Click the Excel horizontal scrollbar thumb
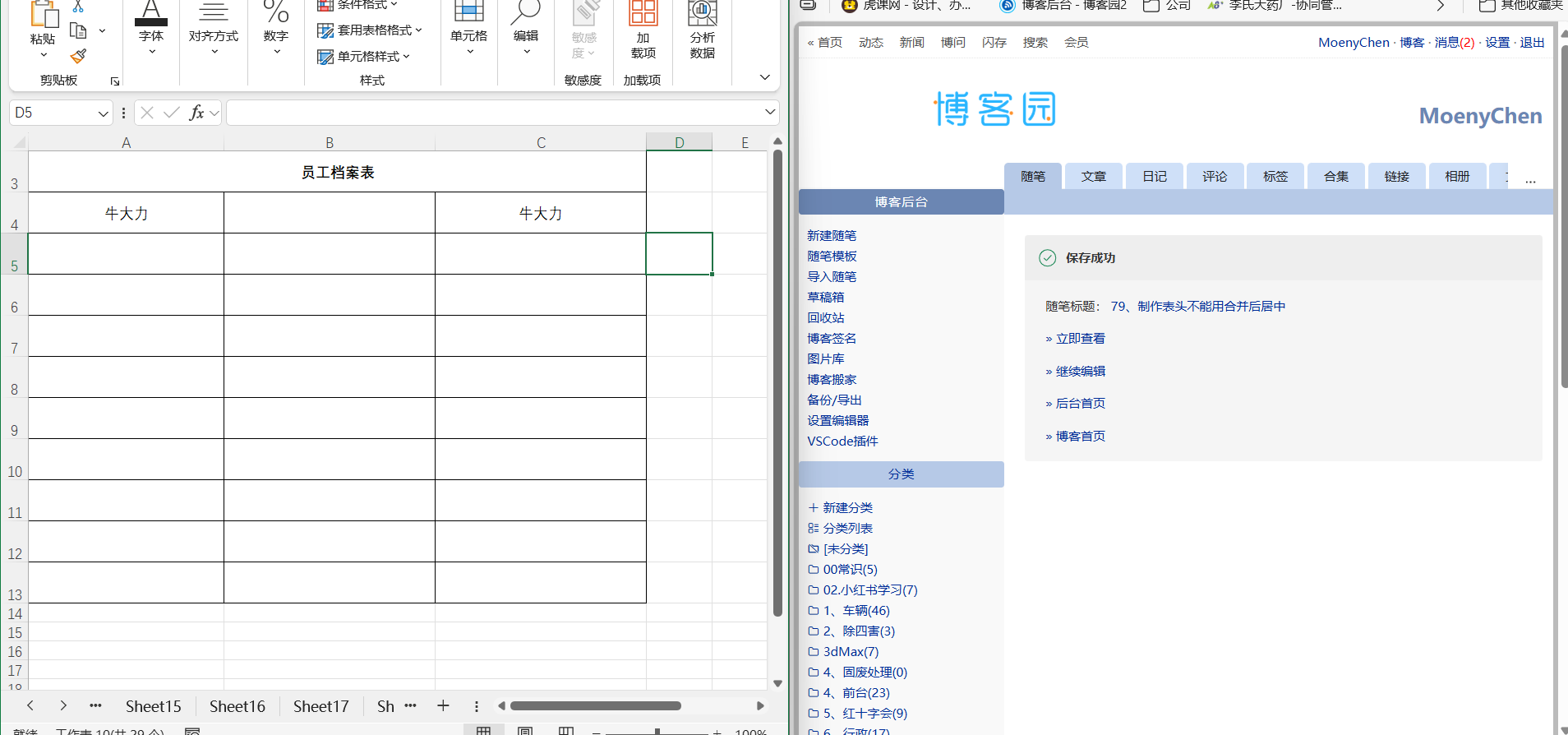This screenshot has height=735, width=1568. (x=595, y=705)
